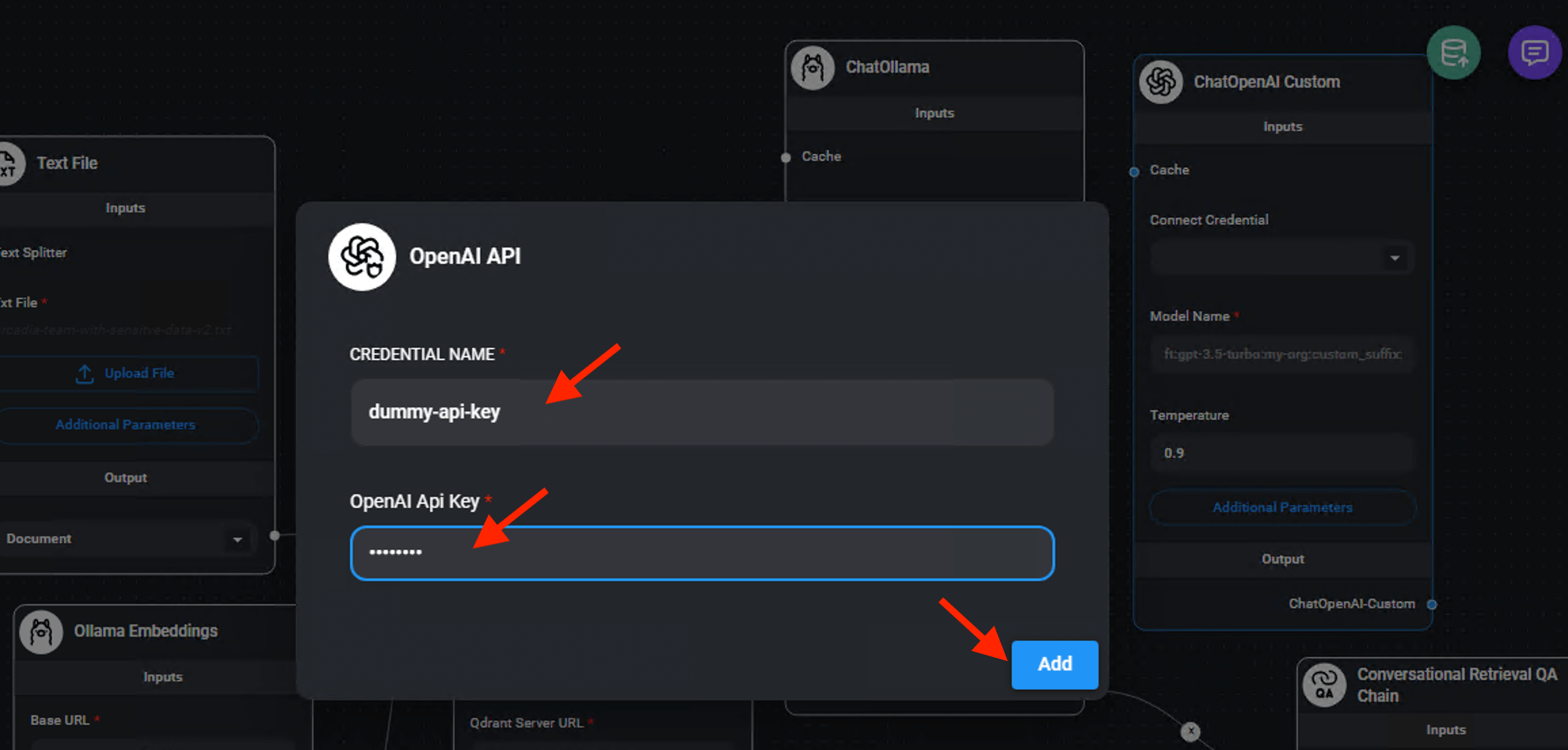This screenshot has width=1568, height=750.
Task: Open the green database upsert icon
Action: (x=1453, y=53)
